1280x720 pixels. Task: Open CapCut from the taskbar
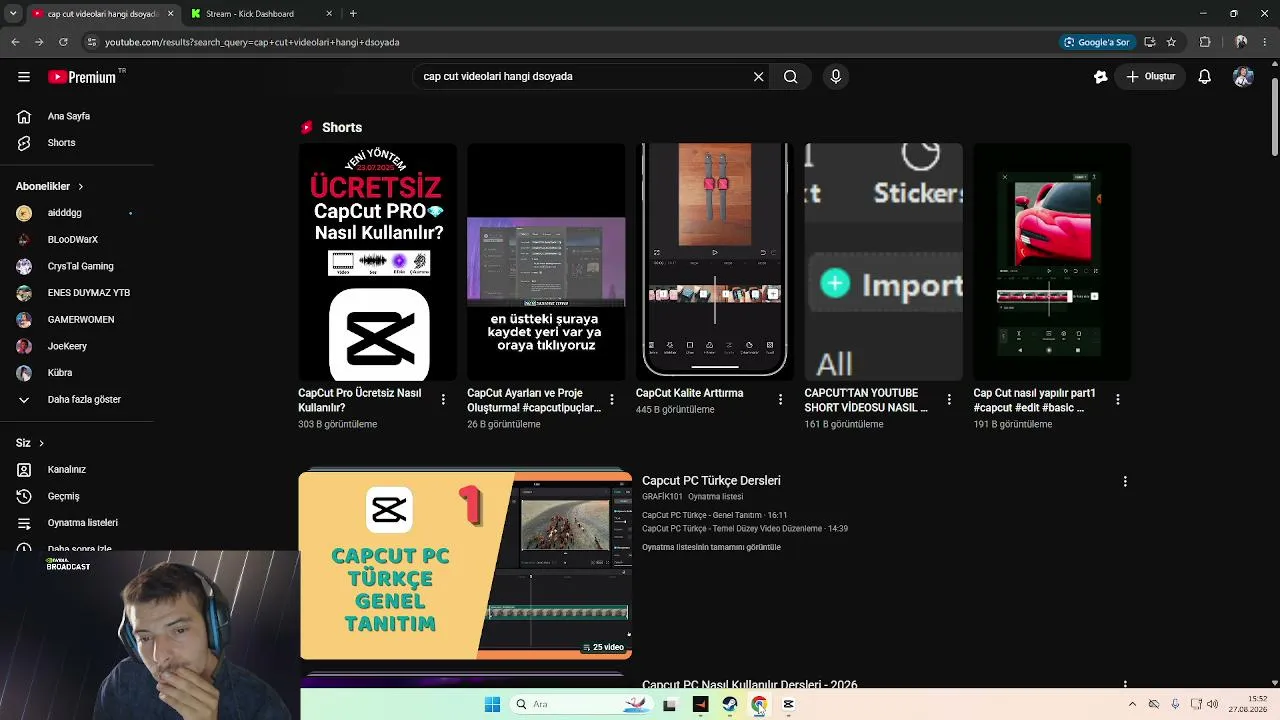pyautogui.click(x=788, y=704)
